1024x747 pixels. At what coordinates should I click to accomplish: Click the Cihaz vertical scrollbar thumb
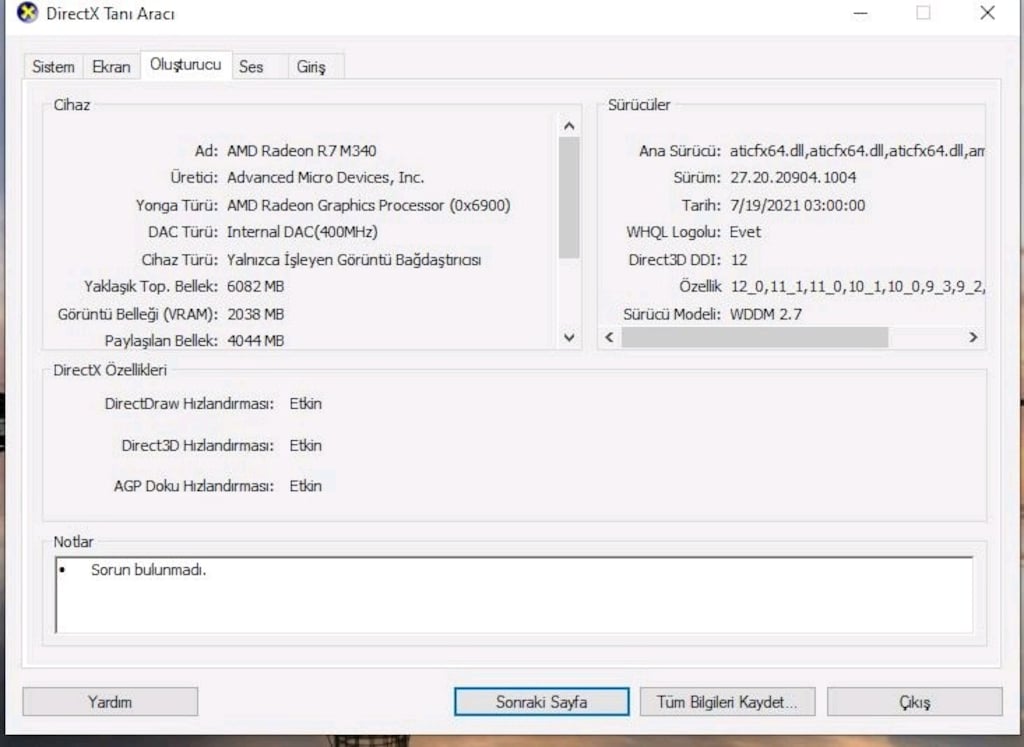(x=569, y=198)
